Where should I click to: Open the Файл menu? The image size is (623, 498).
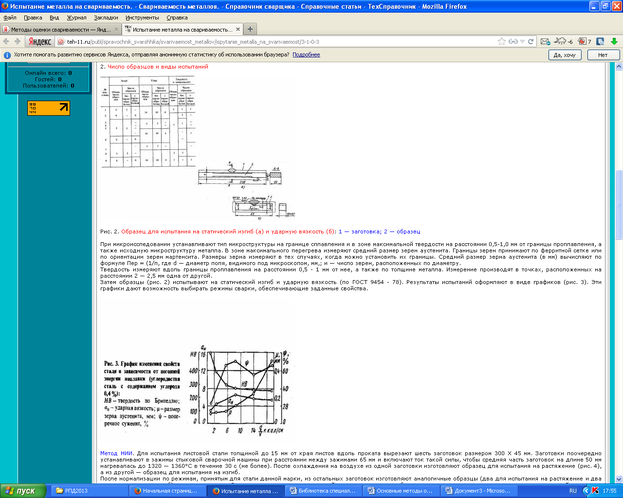(10, 17)
